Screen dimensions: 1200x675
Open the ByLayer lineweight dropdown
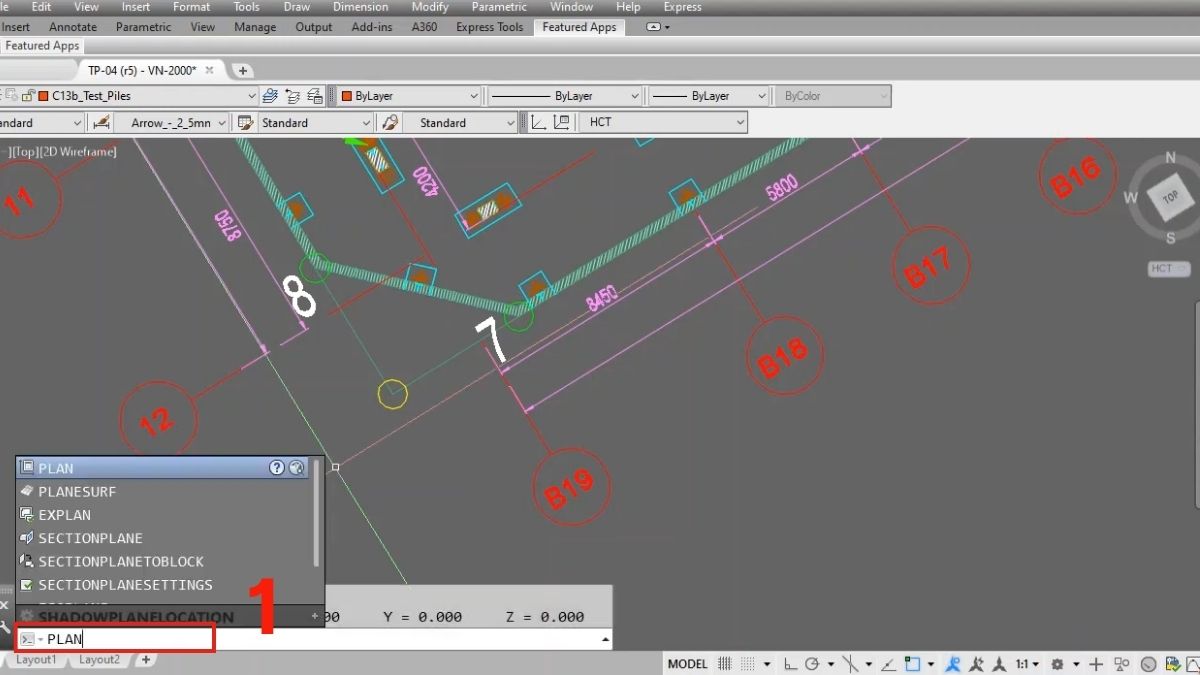[x=760, y=96]
